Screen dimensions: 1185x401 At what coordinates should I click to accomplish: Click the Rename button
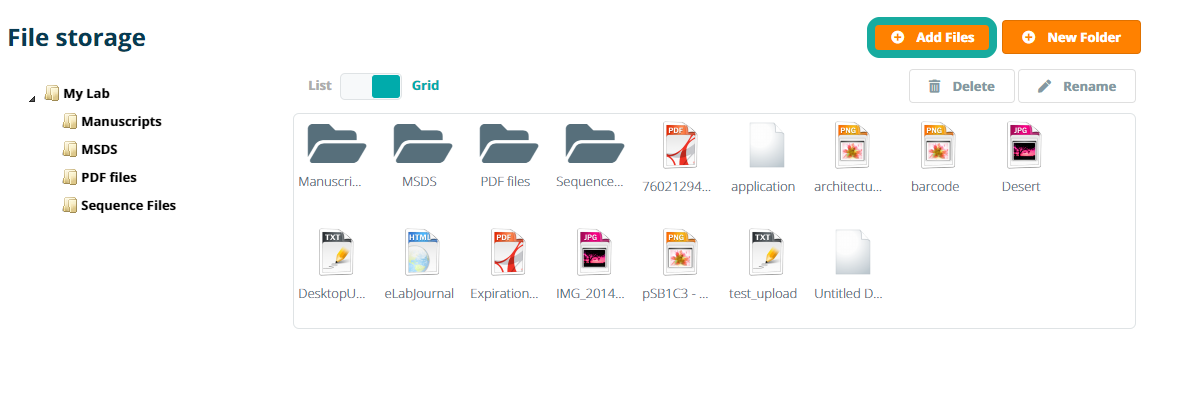[1076, 86]
